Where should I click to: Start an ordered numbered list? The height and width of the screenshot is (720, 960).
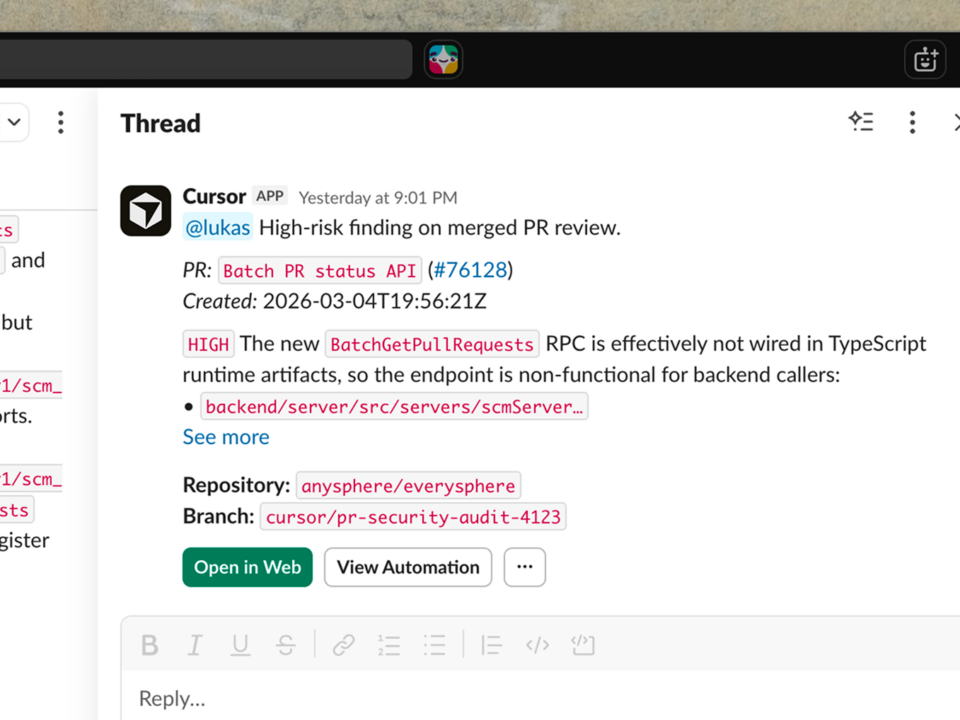(389, 645)
